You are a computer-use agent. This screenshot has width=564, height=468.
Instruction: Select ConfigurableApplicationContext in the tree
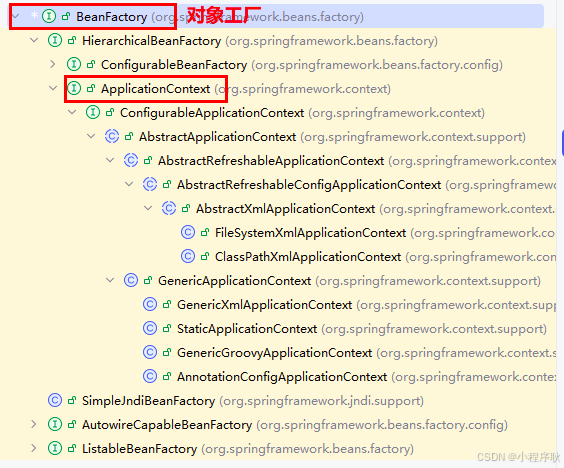(212, 113)
